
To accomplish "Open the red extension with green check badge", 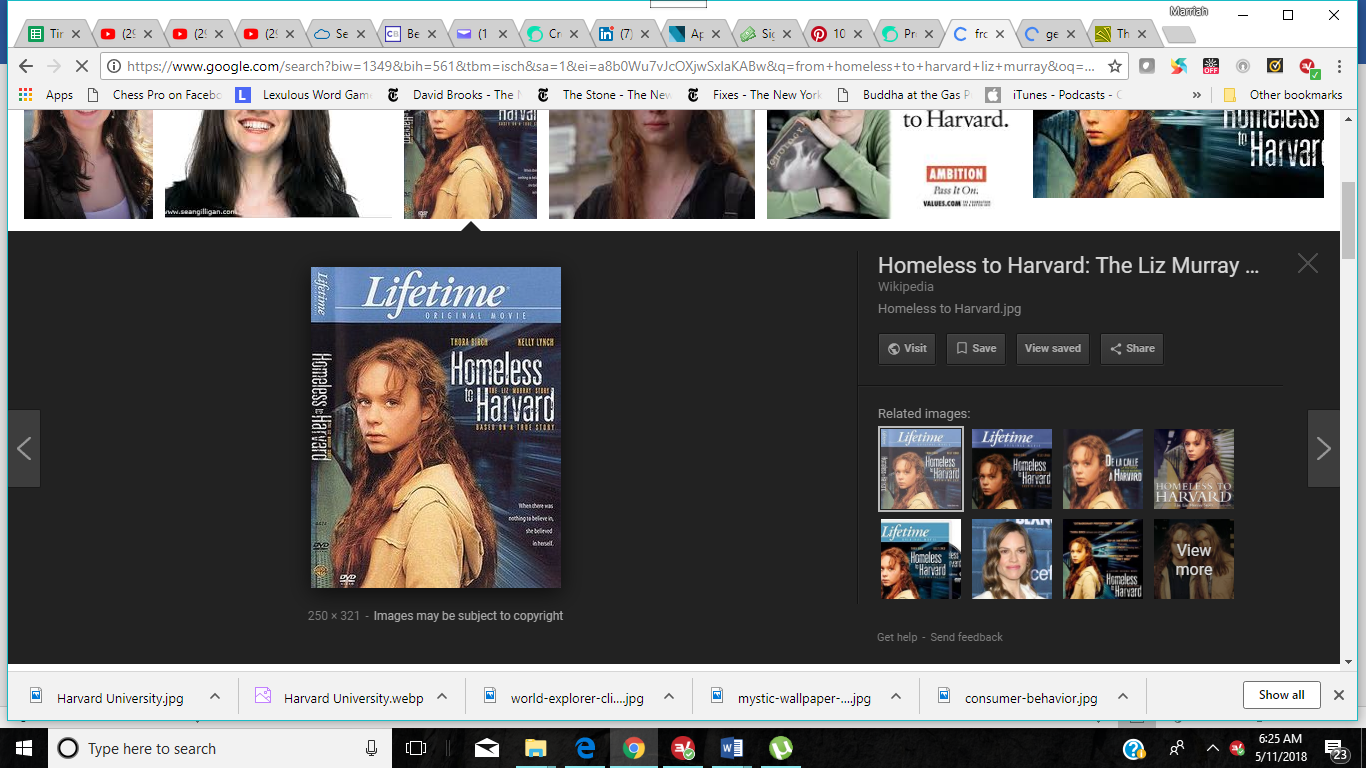I will (1308, 67).
